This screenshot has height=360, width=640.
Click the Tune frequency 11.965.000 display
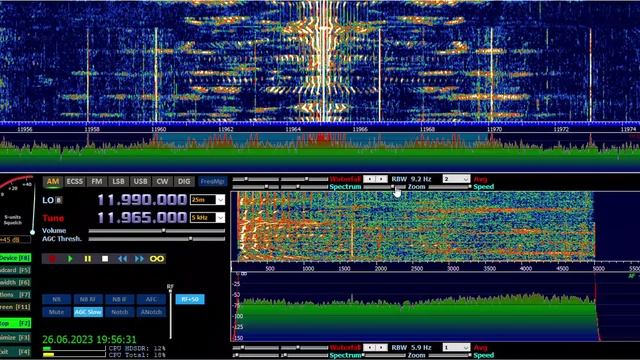[x=142, y=218]
